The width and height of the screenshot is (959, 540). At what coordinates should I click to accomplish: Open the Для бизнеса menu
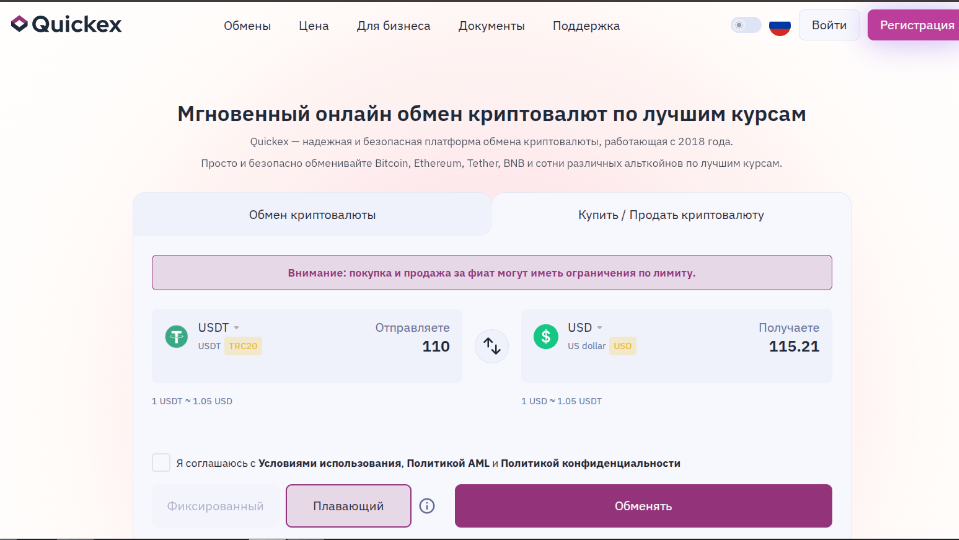pyautogui.click(x=394, y=26)
